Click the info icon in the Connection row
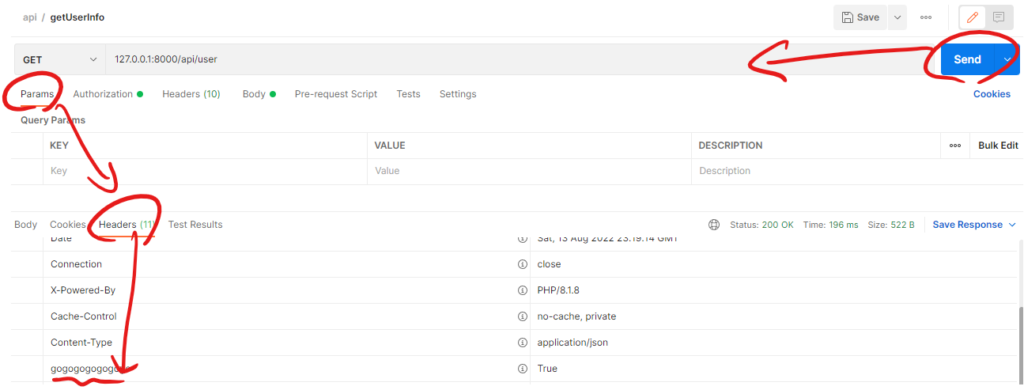The image size is (1024, 390). coord(522,265)
